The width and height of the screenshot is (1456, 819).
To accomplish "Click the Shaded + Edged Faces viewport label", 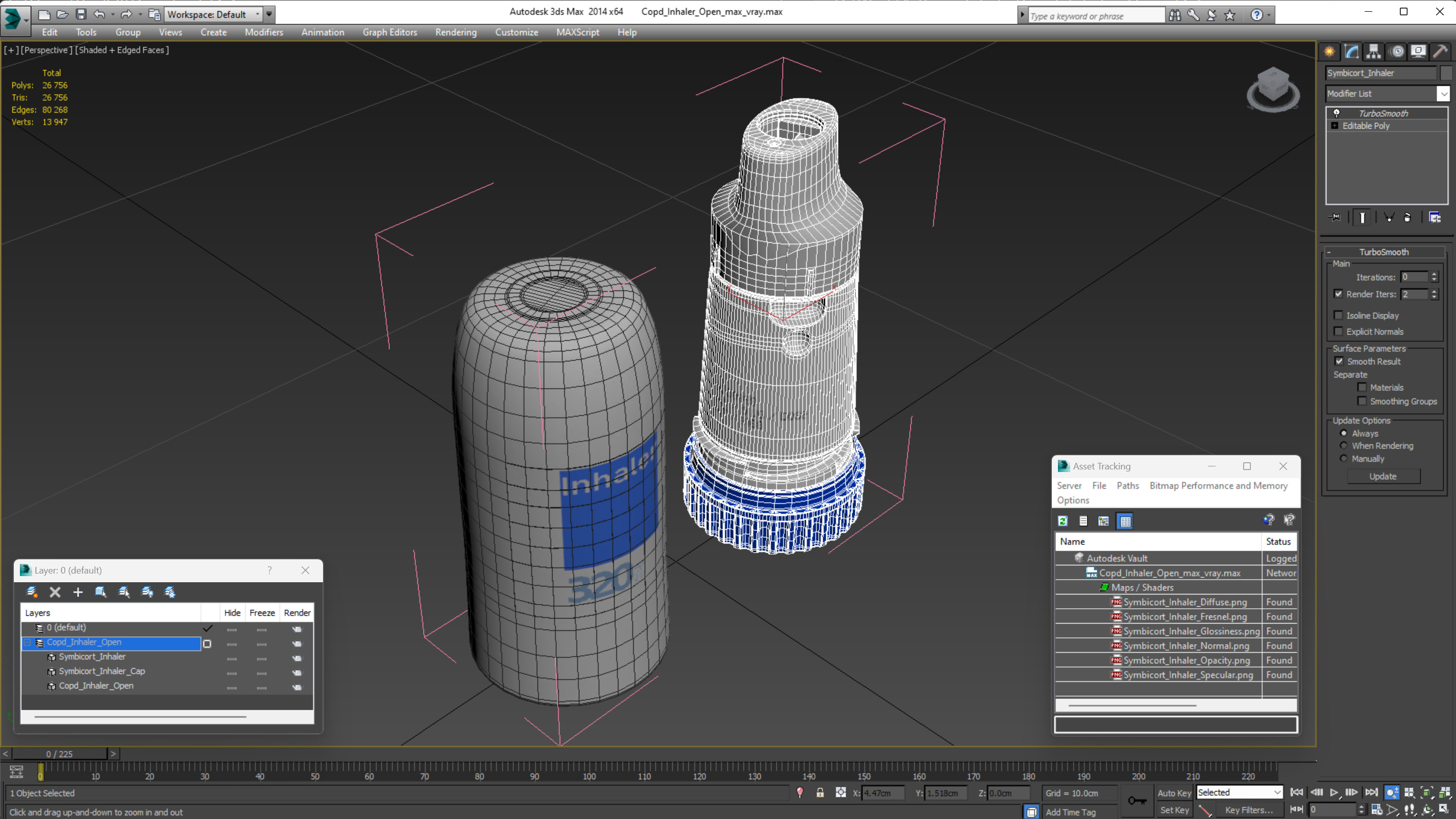I will click(122, 49).
